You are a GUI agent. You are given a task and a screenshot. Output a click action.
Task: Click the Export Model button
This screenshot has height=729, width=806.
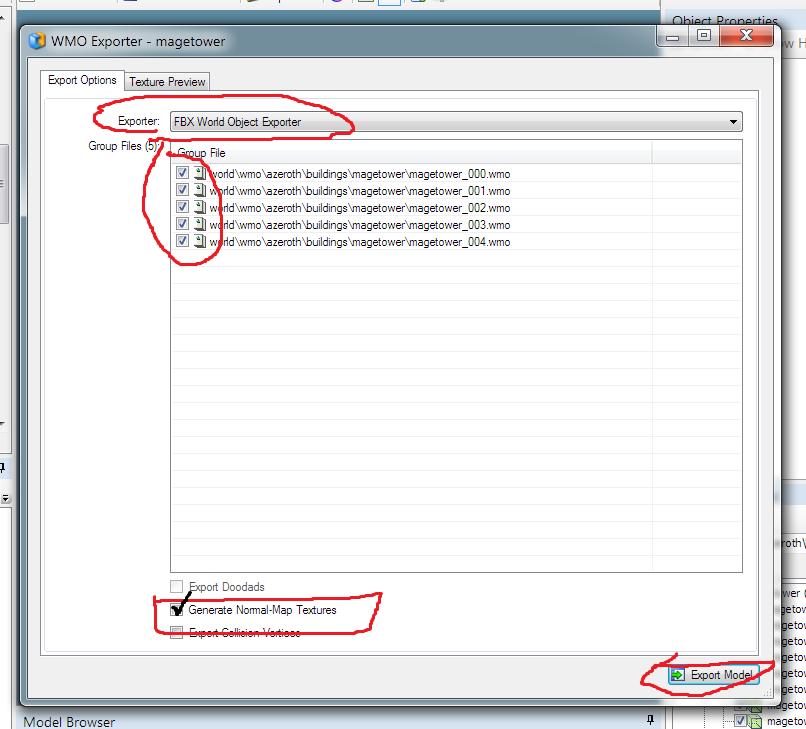pos(714,675)
